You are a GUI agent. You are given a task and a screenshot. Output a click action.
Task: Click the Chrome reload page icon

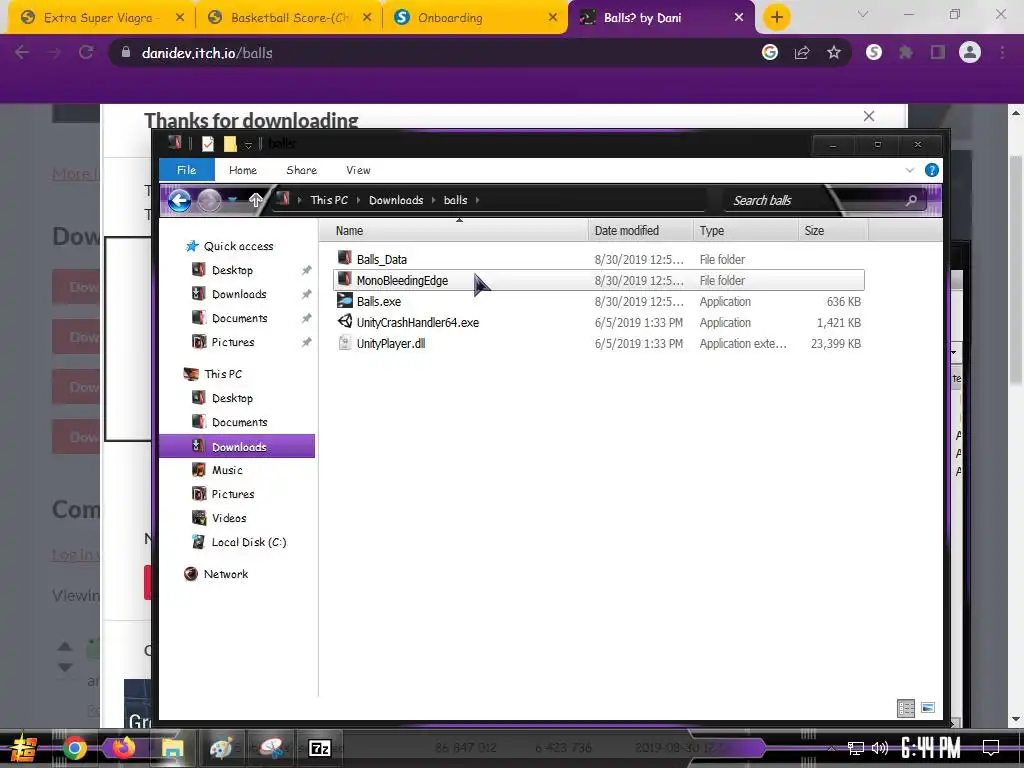click(x=86, y=52)
